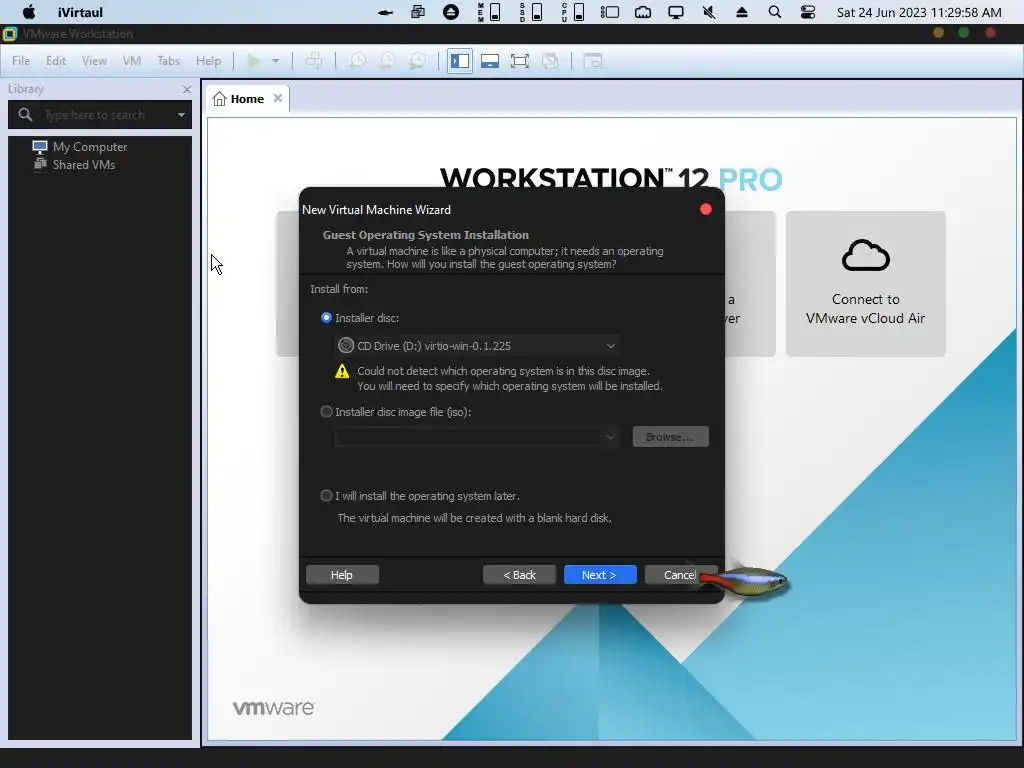1024x768 pixels.
Task: Click the eject icon in menu bar
Action: (742, 12)
